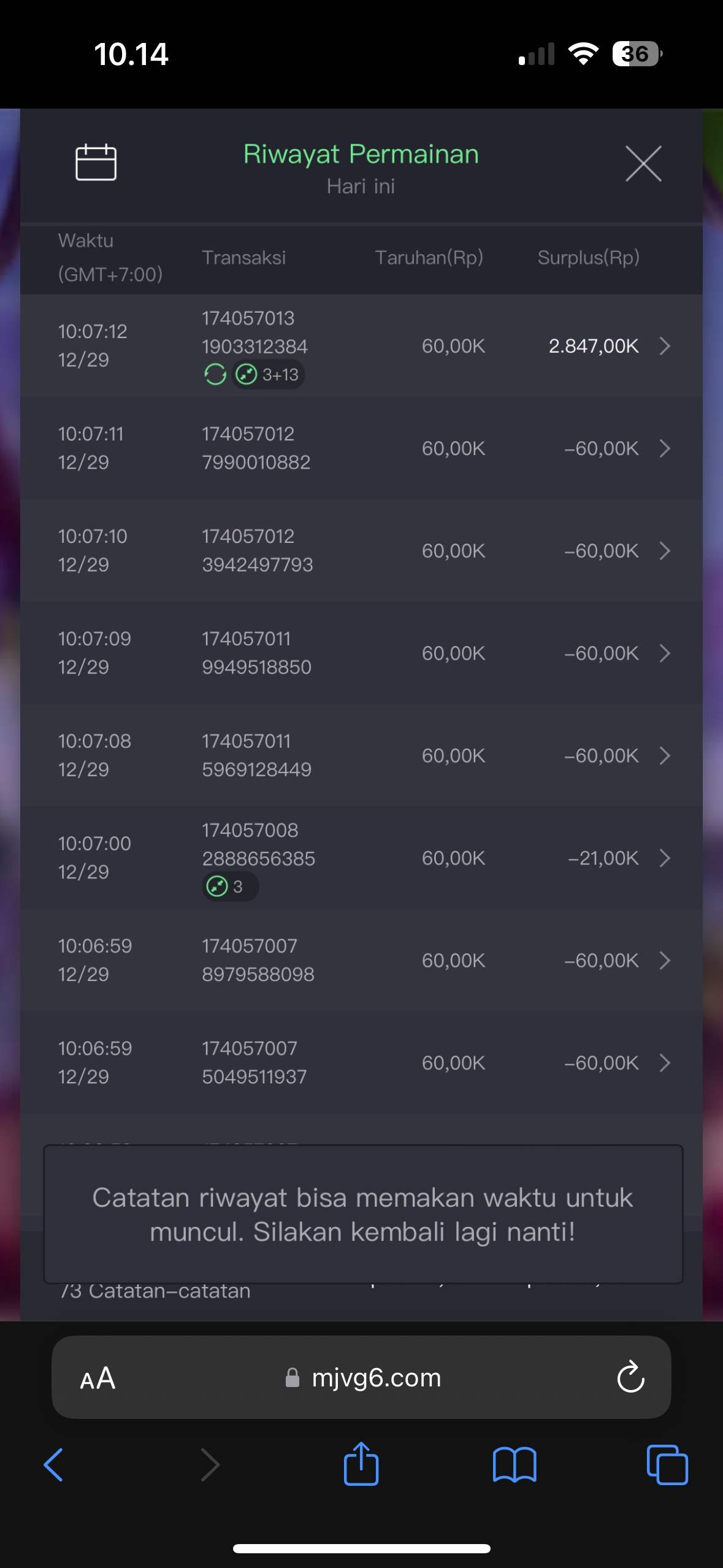Tap the mjvg6.com address bar
Viewport: 723px width, 1568px height.
click(x=375, y=1378)
